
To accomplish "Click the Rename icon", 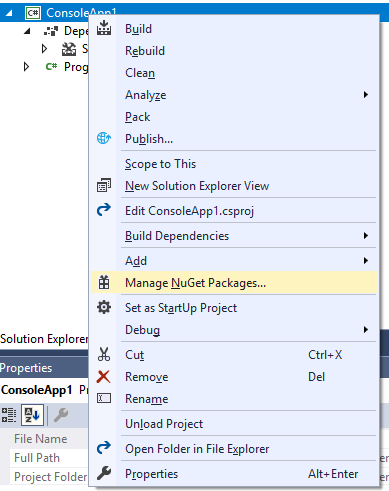I will point(104,398).
